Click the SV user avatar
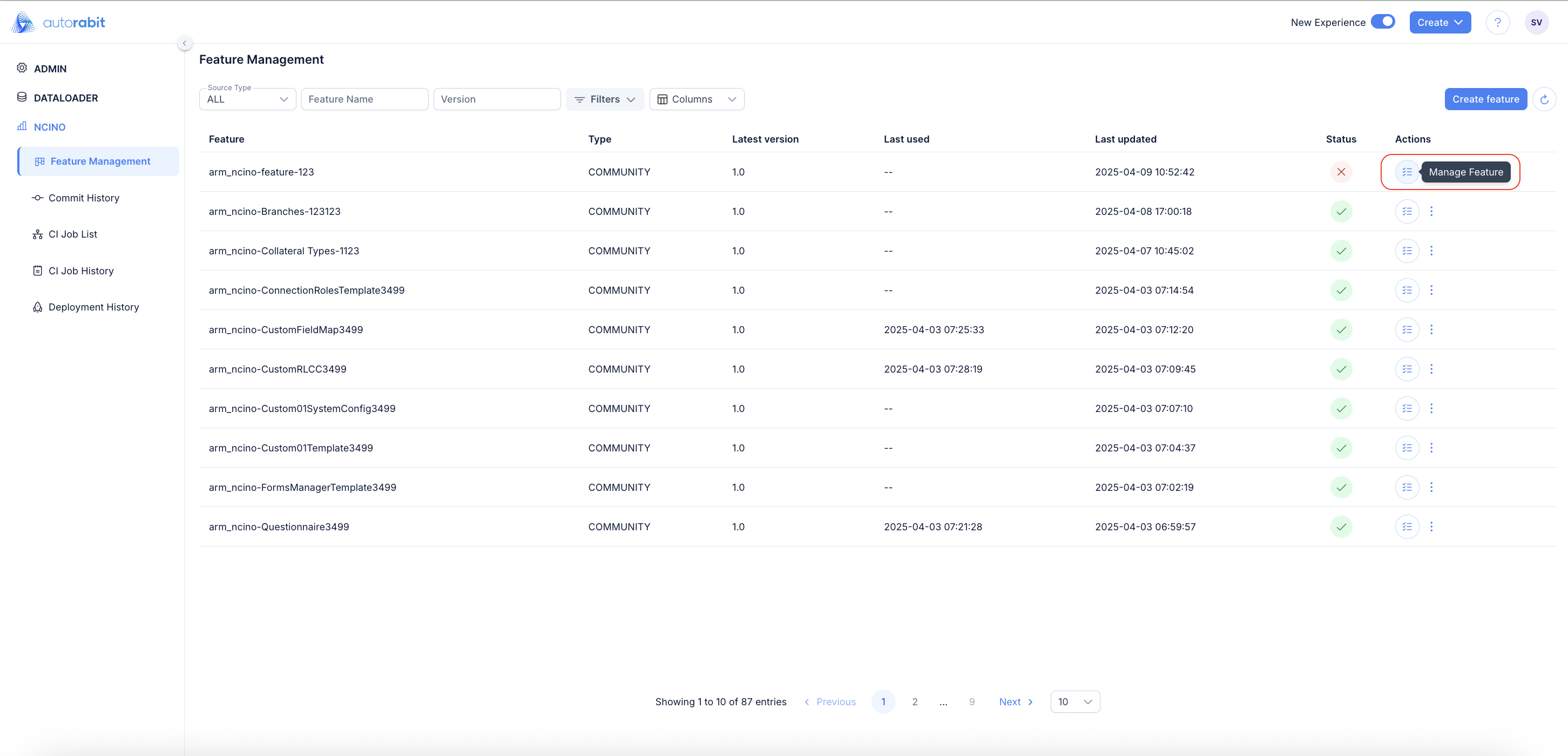Viewport: 1568px width, 756px height. [x=1536, y=23]
